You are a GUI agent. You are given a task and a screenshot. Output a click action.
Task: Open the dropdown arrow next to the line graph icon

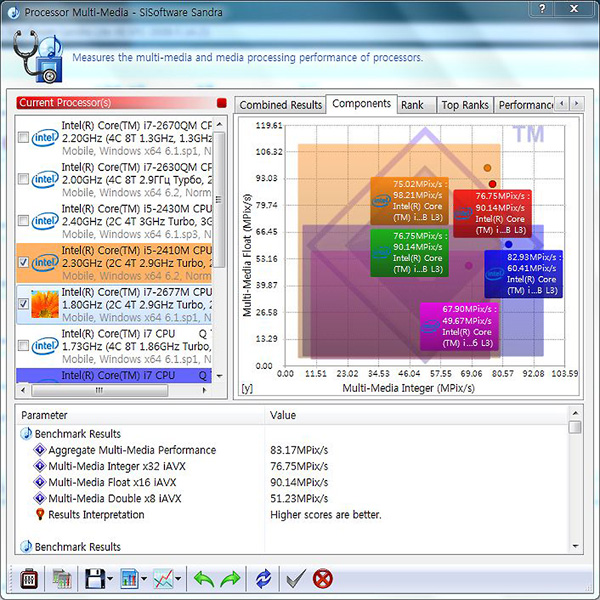coord(178,579)
